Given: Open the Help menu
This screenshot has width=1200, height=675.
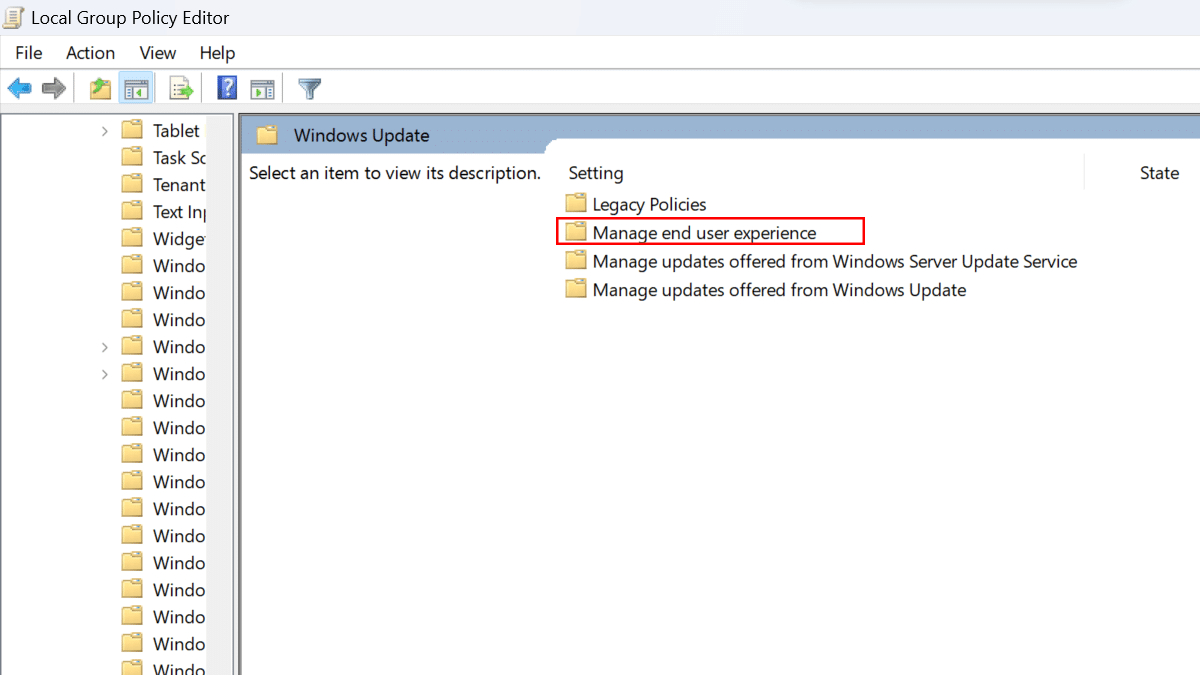Looking at the screenshot, I should pyautogui.click(x=217, y=53).
